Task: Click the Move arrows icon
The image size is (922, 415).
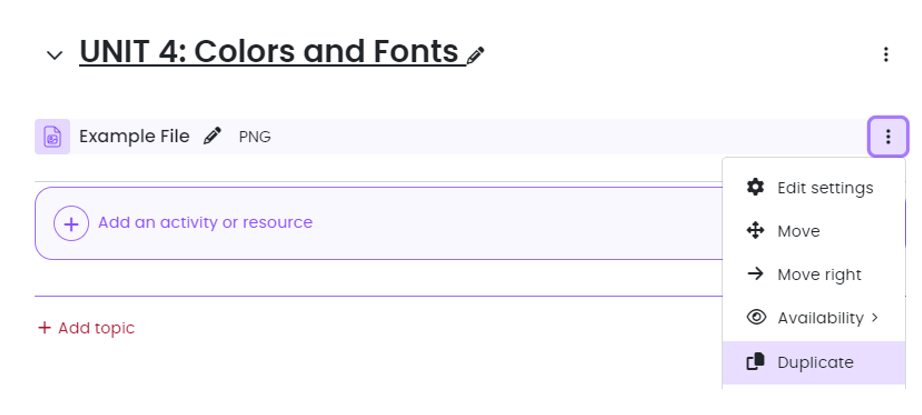Action: [756, 231]
